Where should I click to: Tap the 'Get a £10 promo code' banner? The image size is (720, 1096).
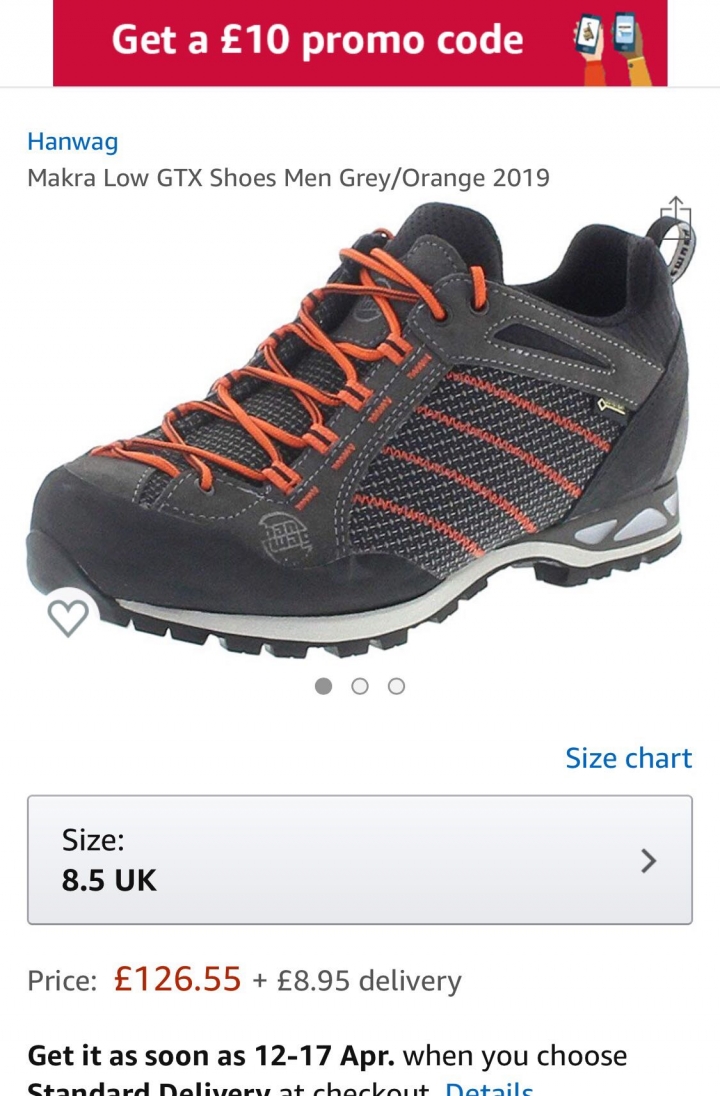click(x=360, y=43)
